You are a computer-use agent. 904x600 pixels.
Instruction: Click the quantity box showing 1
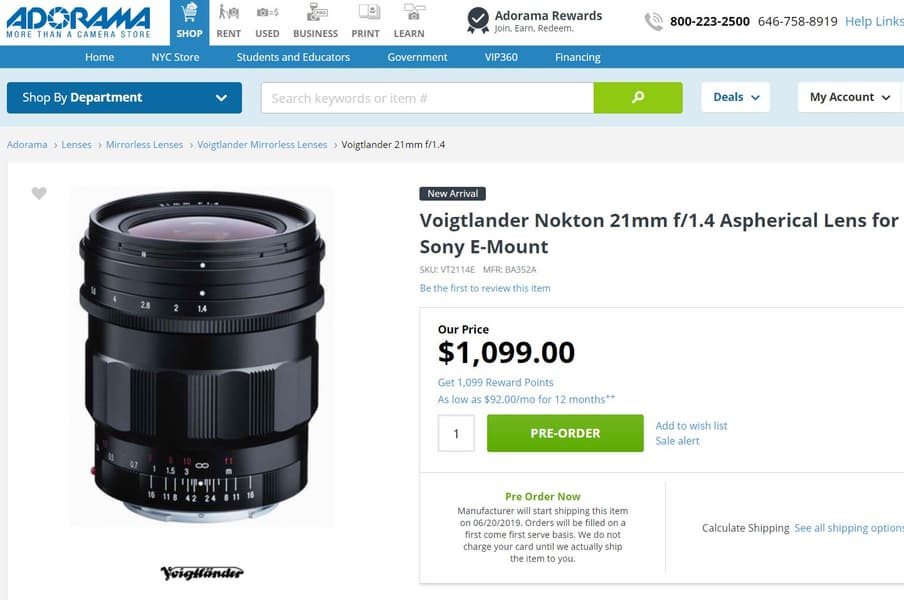pyautogui.click(x=456, y=433)
